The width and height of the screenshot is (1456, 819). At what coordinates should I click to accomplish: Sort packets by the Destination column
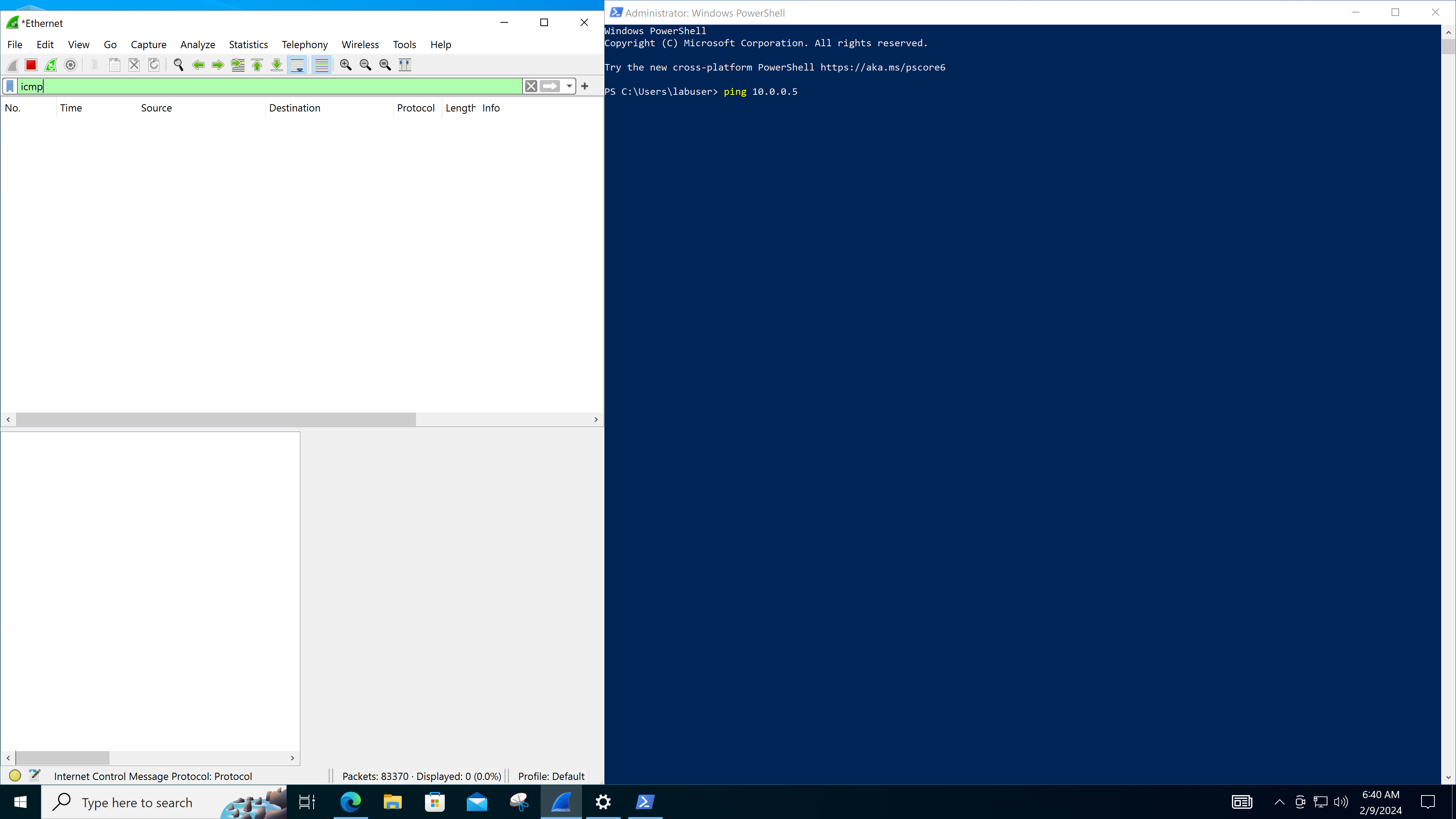(x=329, y=108)
